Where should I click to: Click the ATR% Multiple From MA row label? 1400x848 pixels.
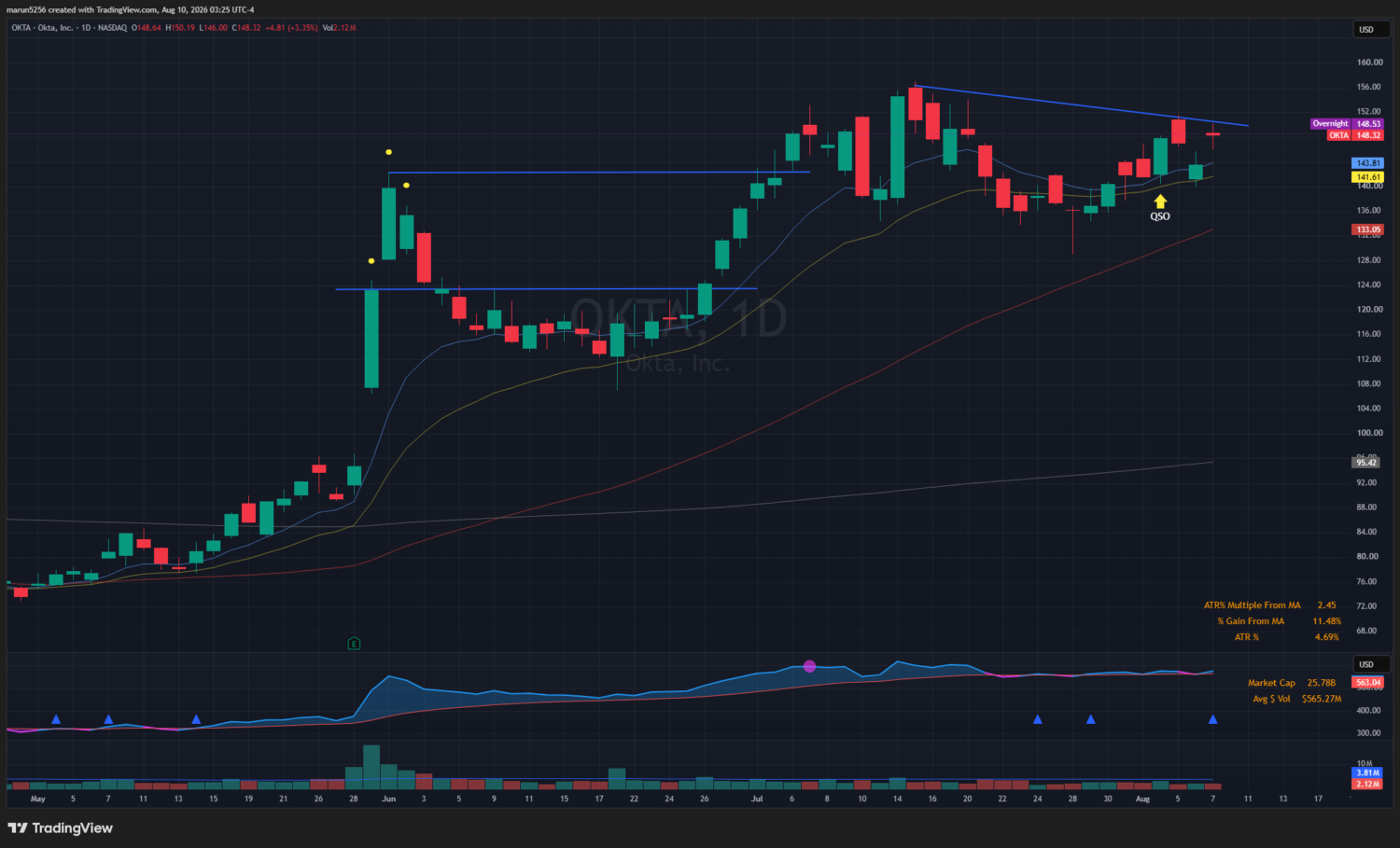pyautogui.click(x=1252, y=605)
